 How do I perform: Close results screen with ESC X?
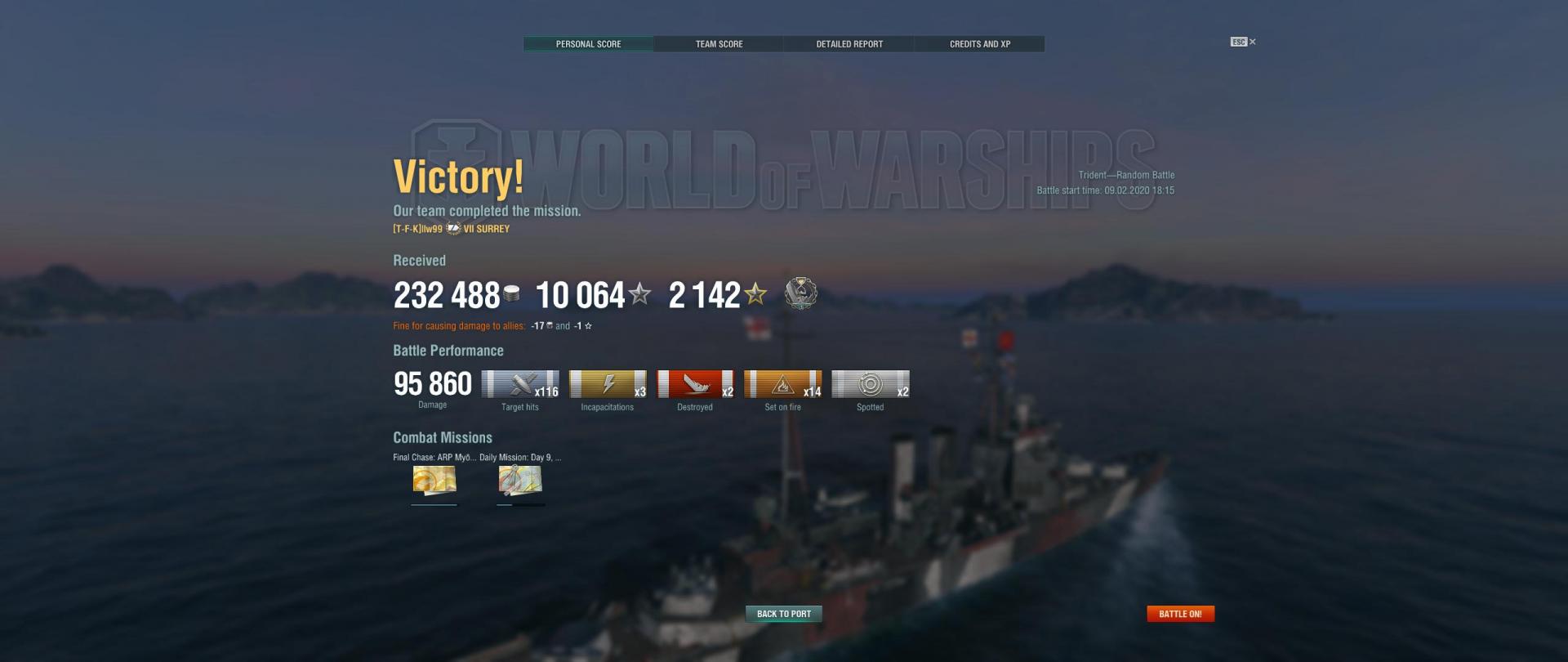[x=1243, y=42]
